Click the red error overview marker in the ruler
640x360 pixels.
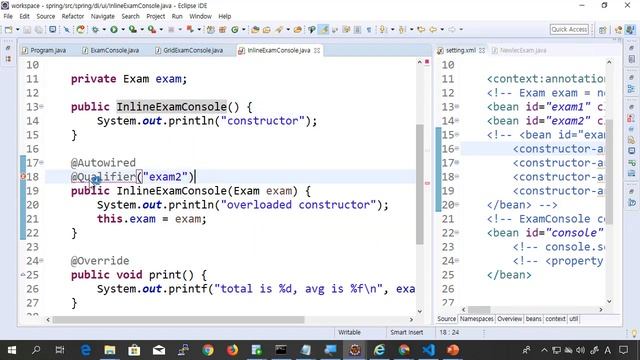coord(427,183)
